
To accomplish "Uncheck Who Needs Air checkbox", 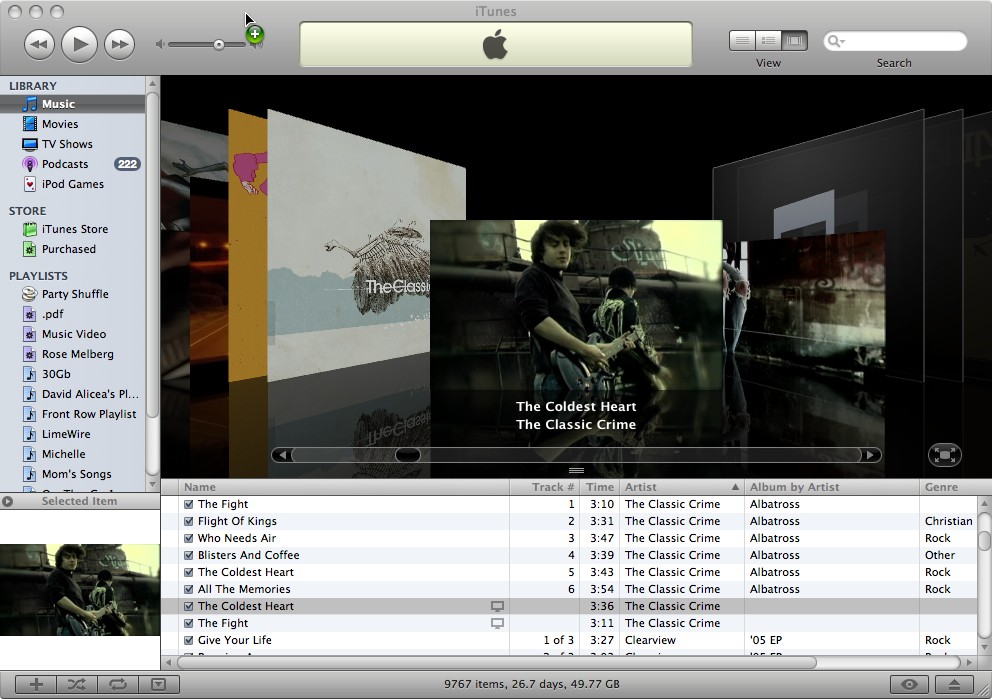I will click(x=189, y=538).
